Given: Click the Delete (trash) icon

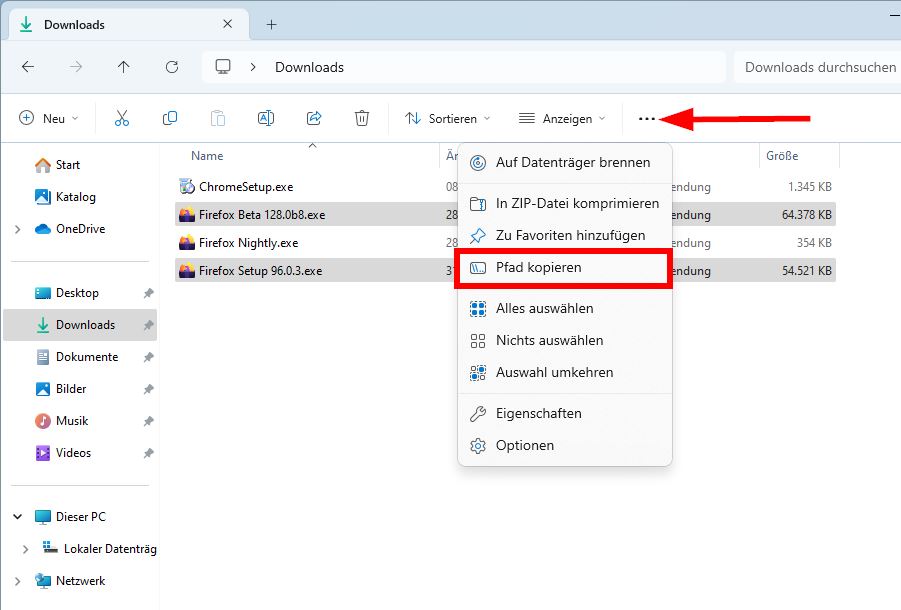Looking at the screenshot, I should [361, 118].
